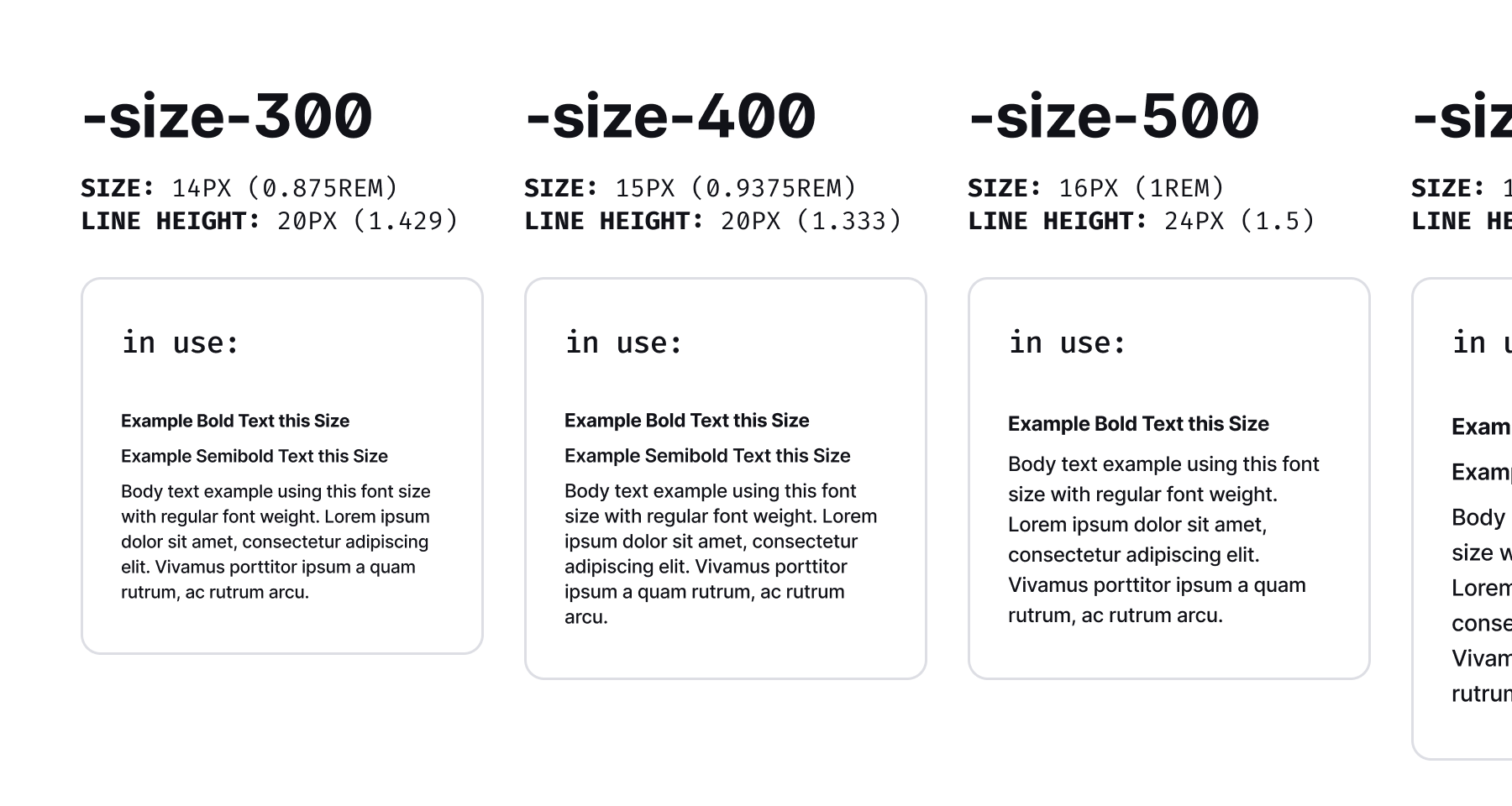Image resolution: width=1512 pixels, height=806 pixels.
Task: Select Example Semibold Text in size-400 card
Action: coord(707,456)
